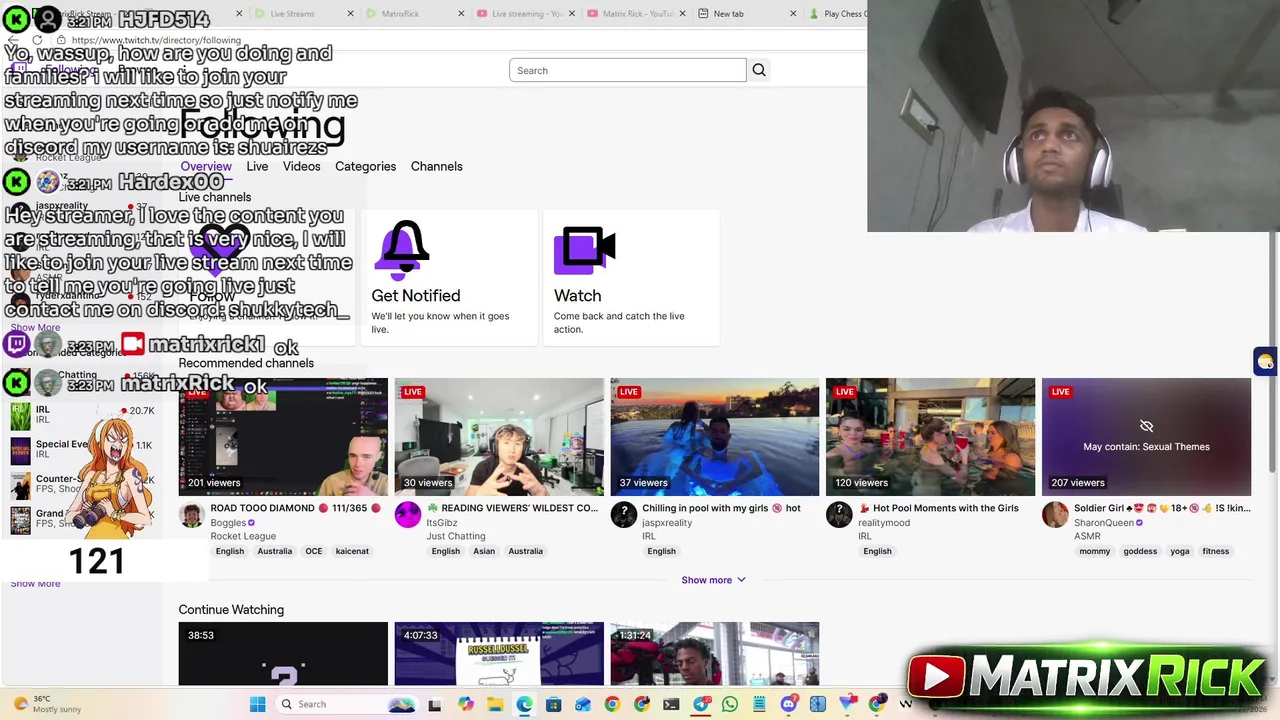Click the hidden-content eye icon on SharonQueen stream

pos(1146,427)
